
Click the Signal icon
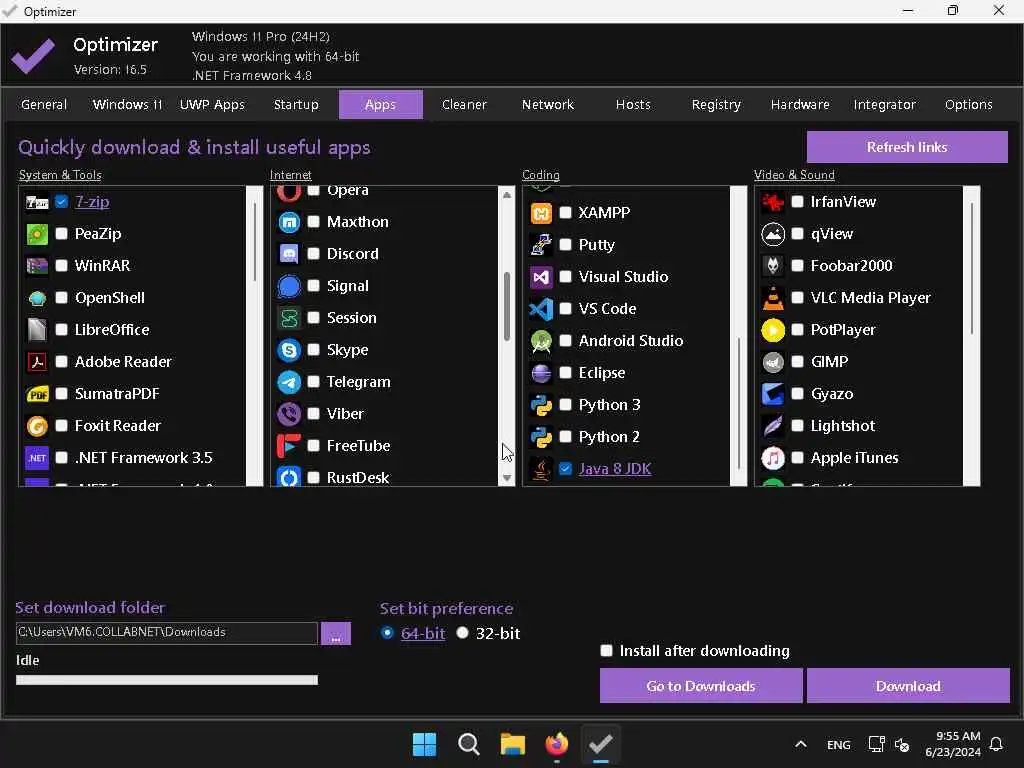(289, 285)
